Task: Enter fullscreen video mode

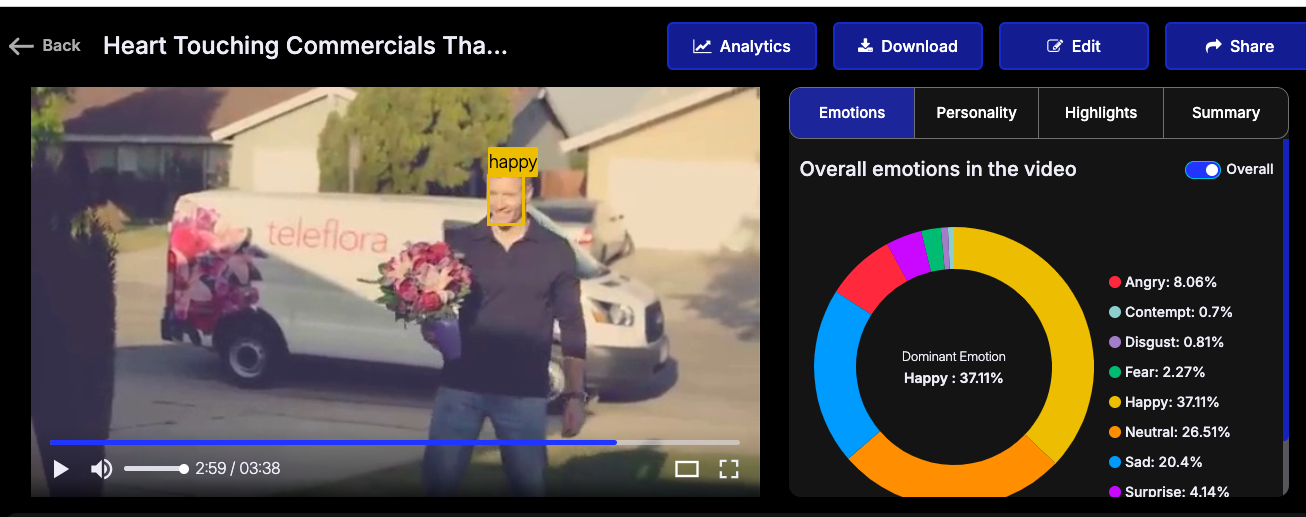Action: click(x=729, y=469)
